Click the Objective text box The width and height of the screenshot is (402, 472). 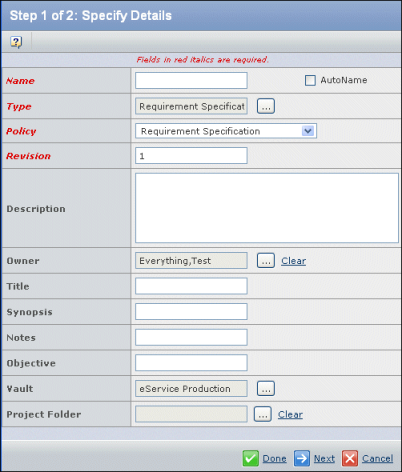(x=191, y=363)
